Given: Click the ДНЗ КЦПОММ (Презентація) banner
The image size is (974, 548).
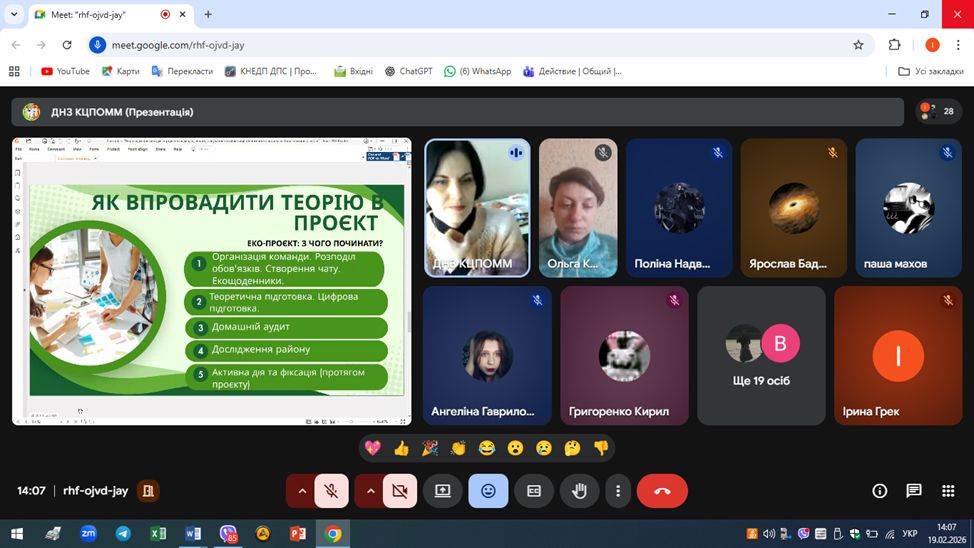Looking at the screenshot, I should (457, 112).
